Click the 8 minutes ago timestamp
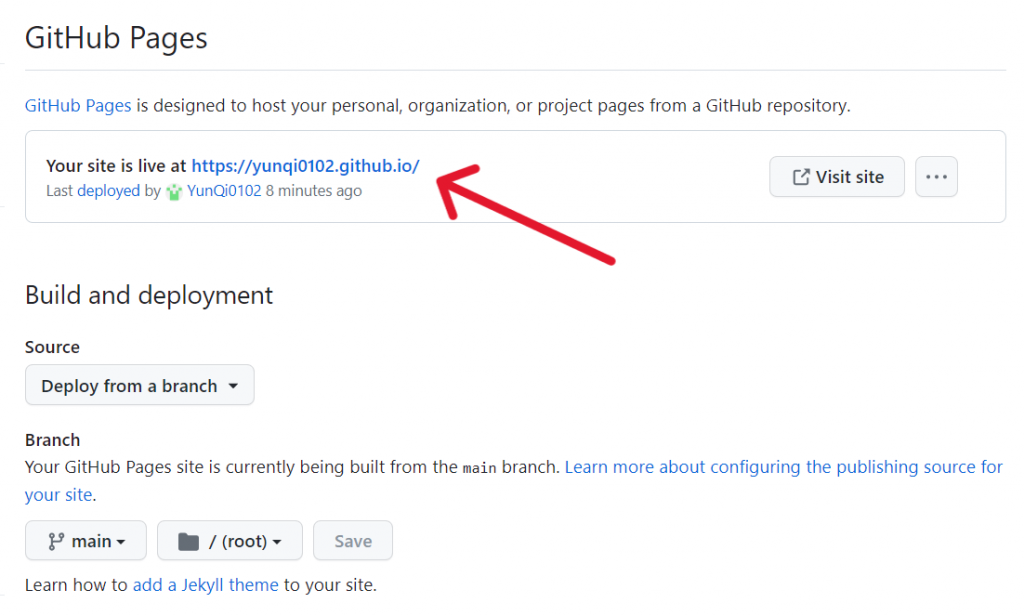This screenshot has width=1024, height=616. (x=313, y=191)
